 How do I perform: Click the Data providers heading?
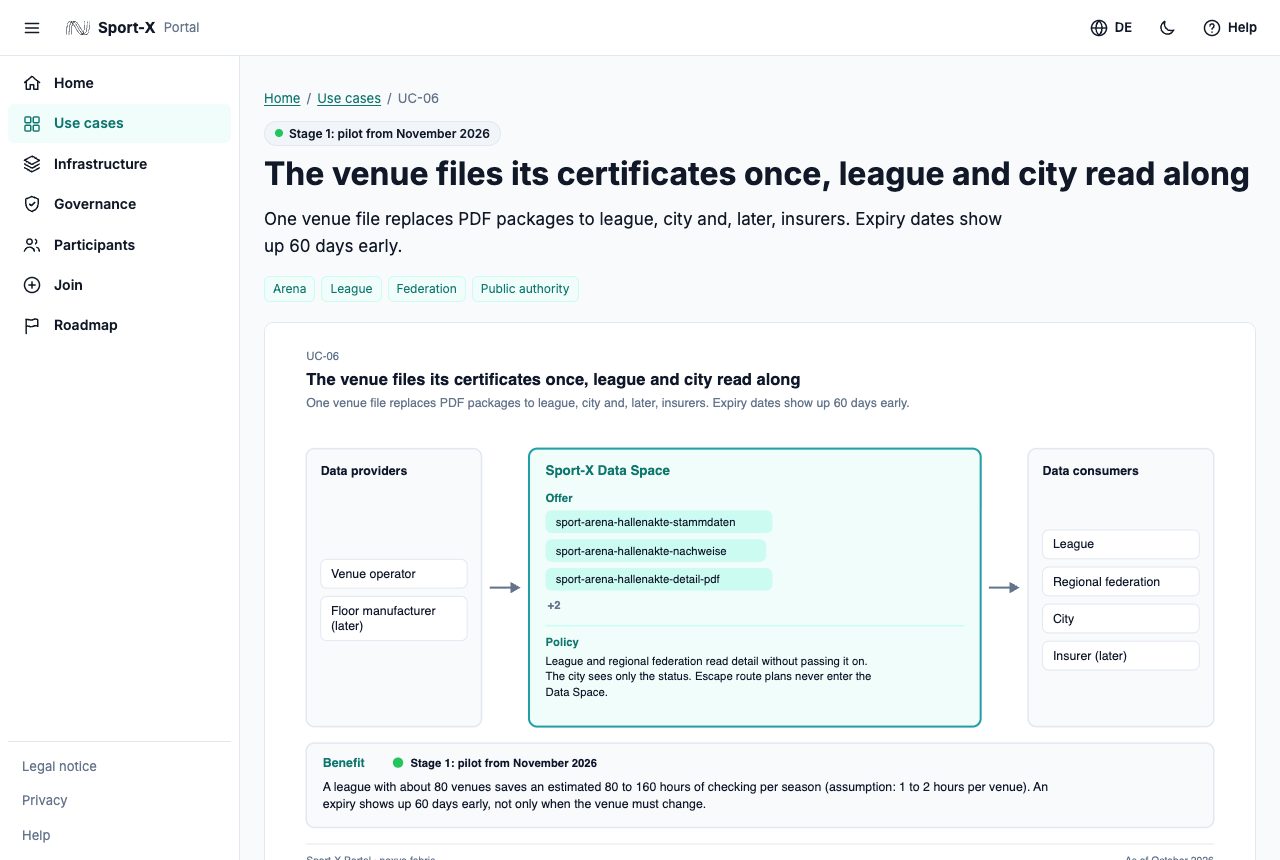[x=364, y=471]
